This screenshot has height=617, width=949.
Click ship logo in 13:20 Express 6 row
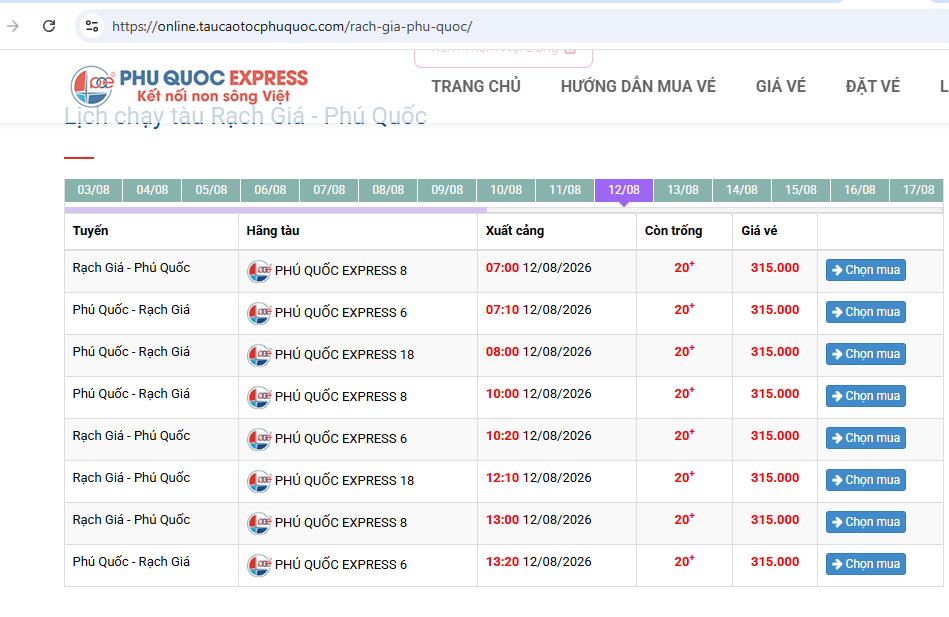pyautogui.click(x=259, y=565)
